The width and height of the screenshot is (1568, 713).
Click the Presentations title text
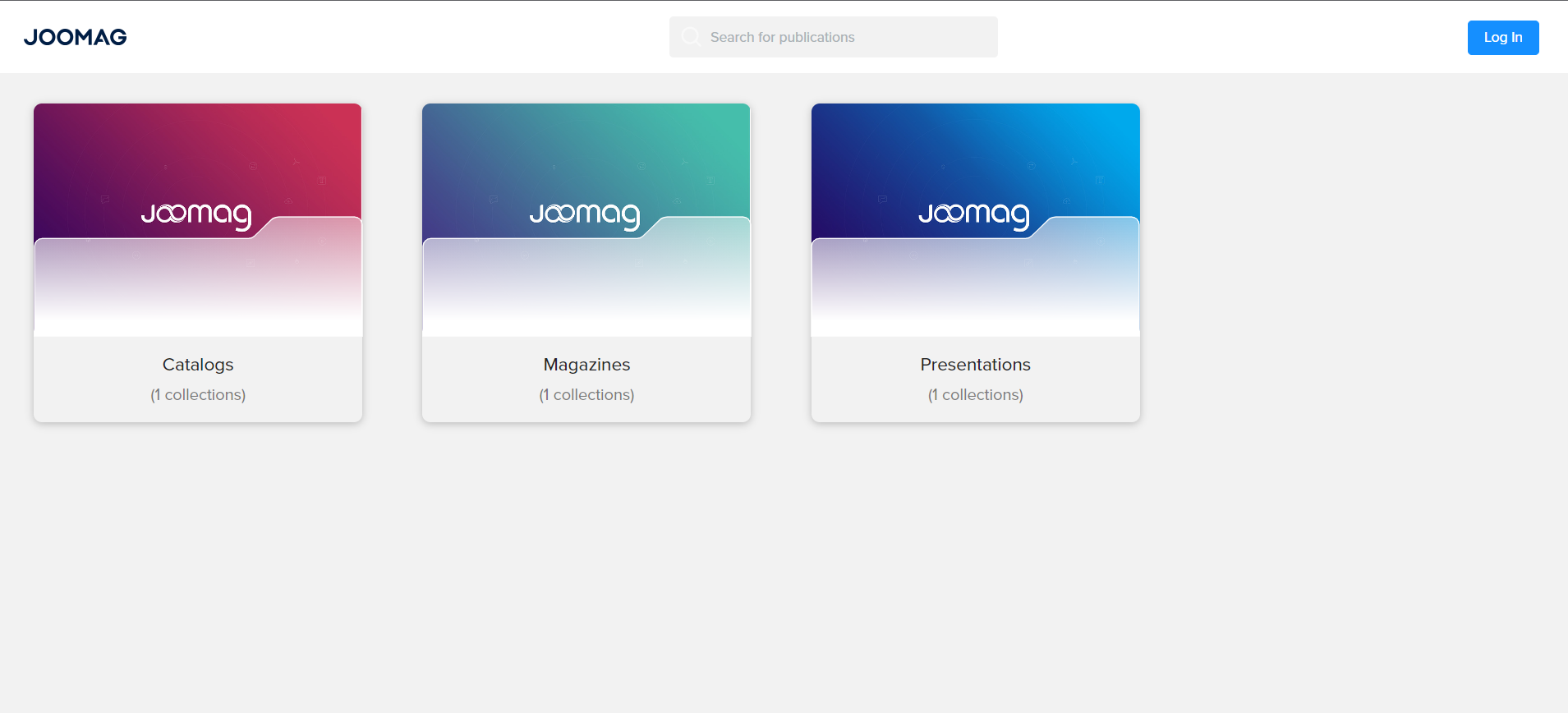pyautogui.click(x=975, y=365)
